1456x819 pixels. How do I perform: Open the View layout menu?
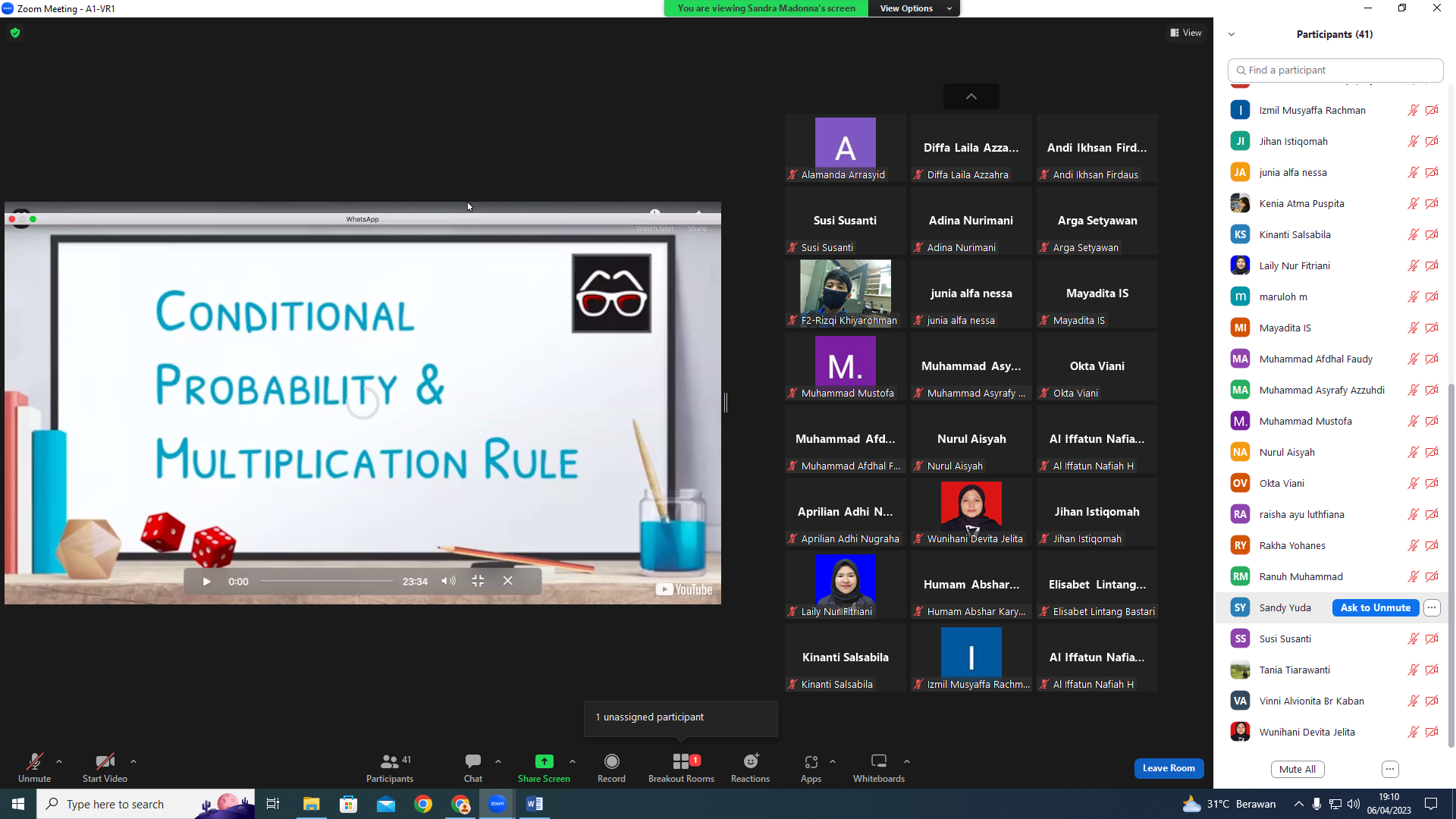pos(1186,33)
